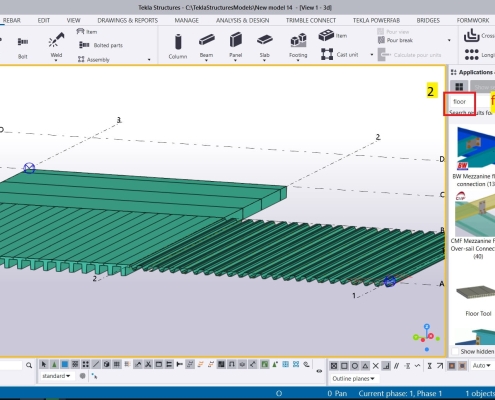Click the Select views rectangle switch
The width and height of the screenshot is (495, 400).
[x=159, y=365]
